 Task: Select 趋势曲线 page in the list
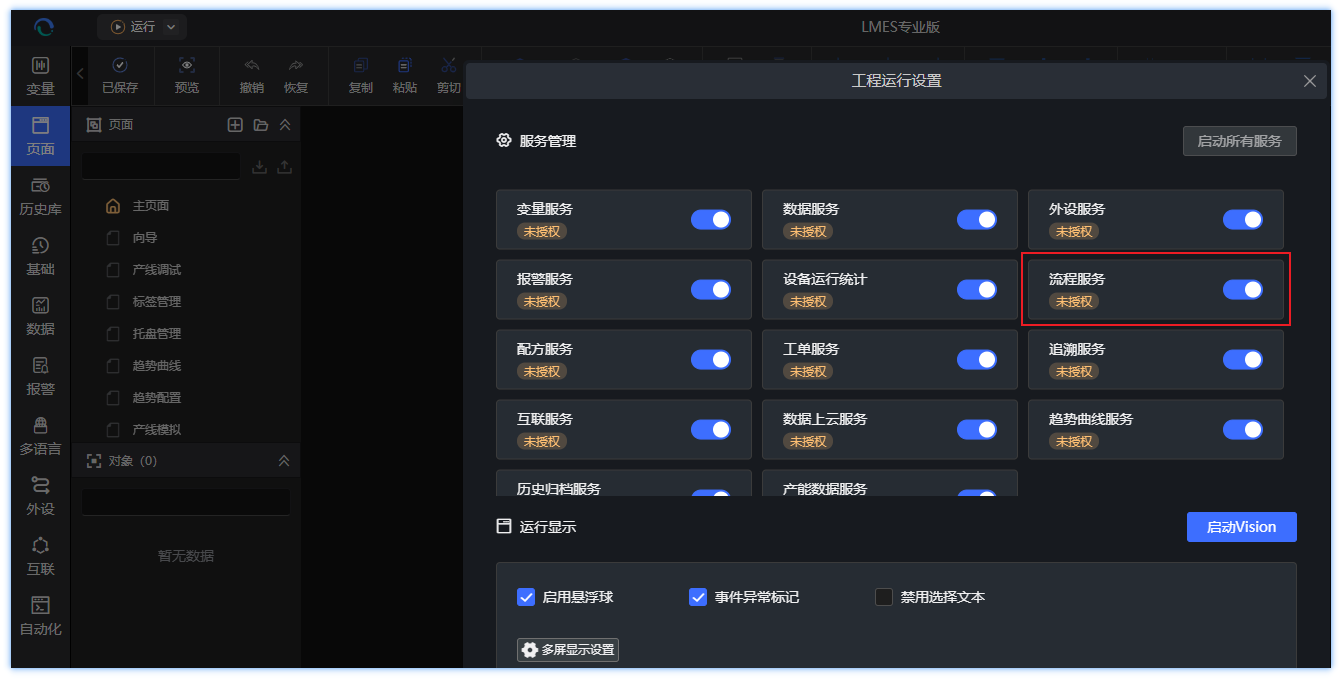click(156, 366)
